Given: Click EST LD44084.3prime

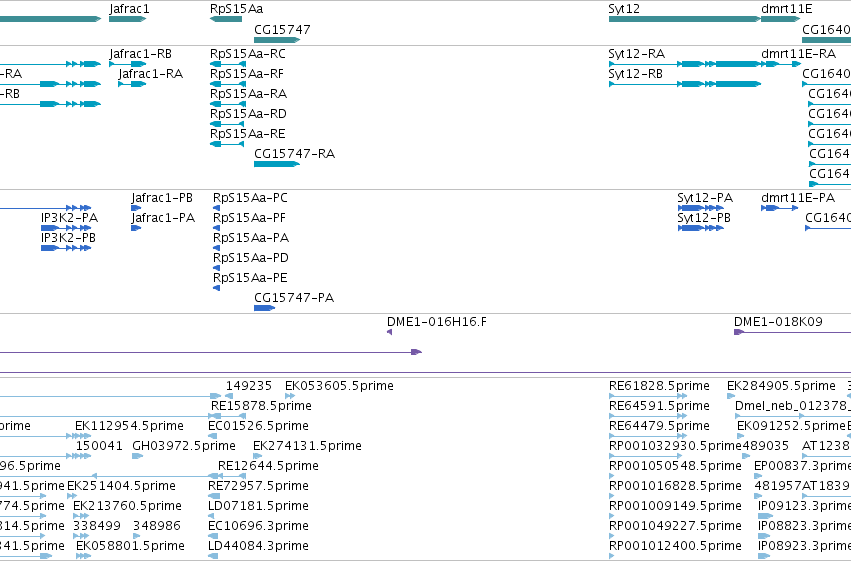Looking at the screenshot, I should pos(258,546).
